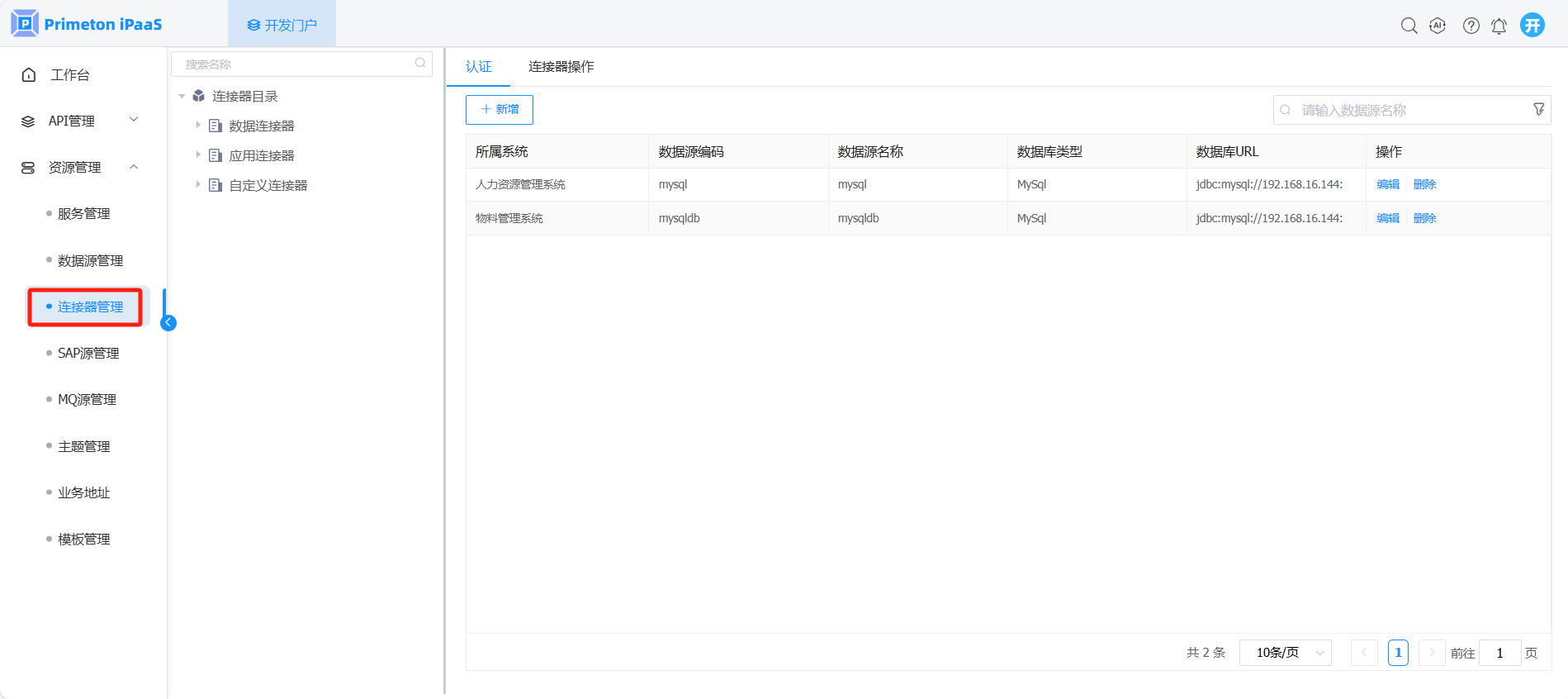Expand the 数据连接器 tree node
This screenshot has width=1568, height=699.
198,126
